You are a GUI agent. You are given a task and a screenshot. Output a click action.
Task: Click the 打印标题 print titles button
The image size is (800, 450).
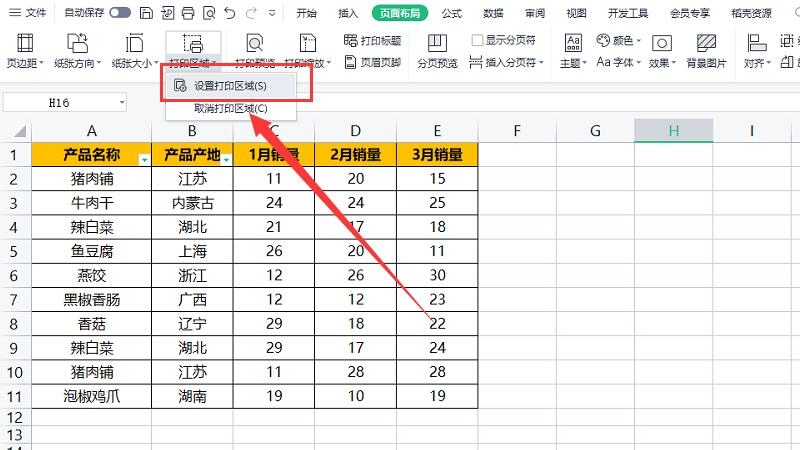pos(372,41)
